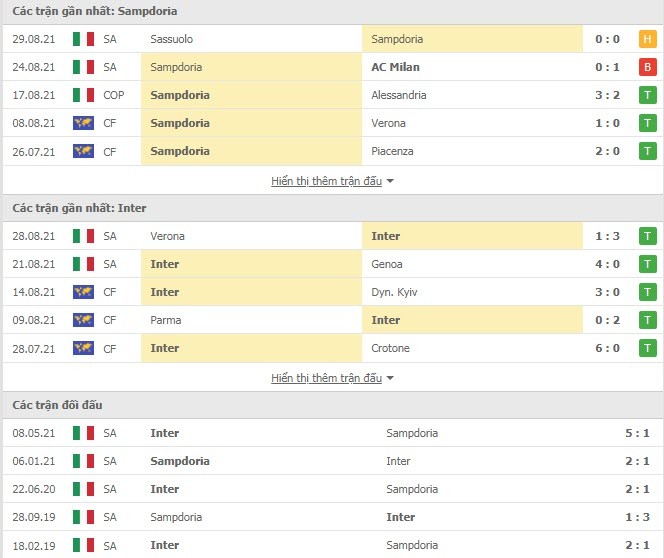Open the Inter vs Genoa 4:0 match row
This screenshot has width=664, height=558.
pyautogui.click(x=332, y=264)
